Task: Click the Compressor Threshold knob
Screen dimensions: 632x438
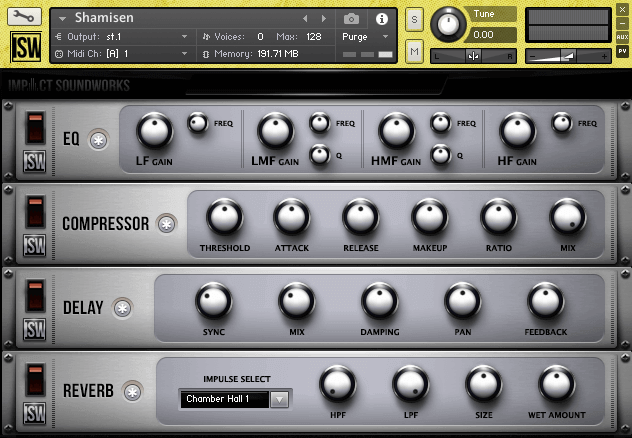Action: pos(225,217)
